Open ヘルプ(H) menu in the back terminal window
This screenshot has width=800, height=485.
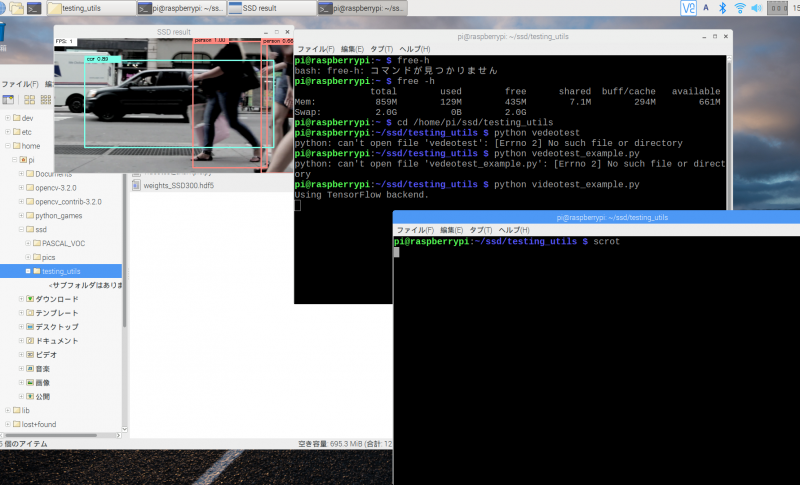[414, 49]
